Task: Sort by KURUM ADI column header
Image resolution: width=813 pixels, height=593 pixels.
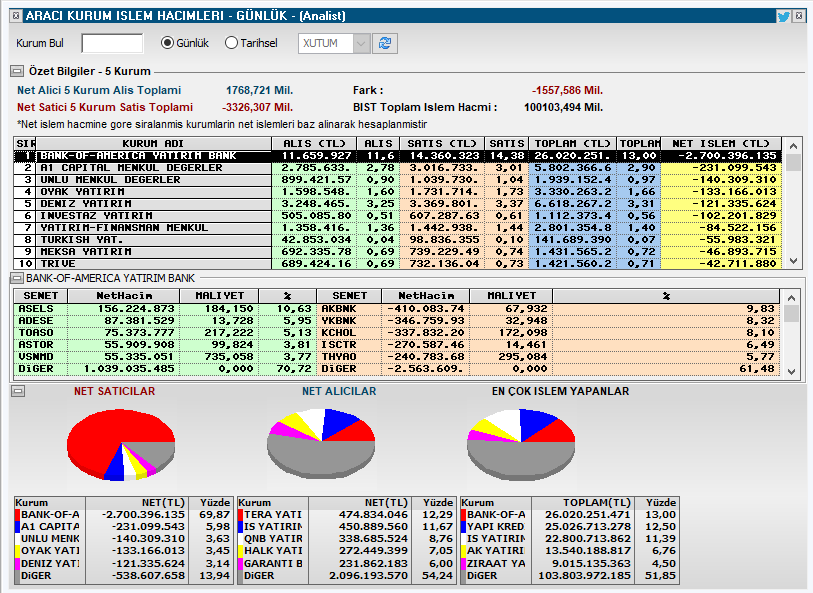Action: (x=153, y=143)
